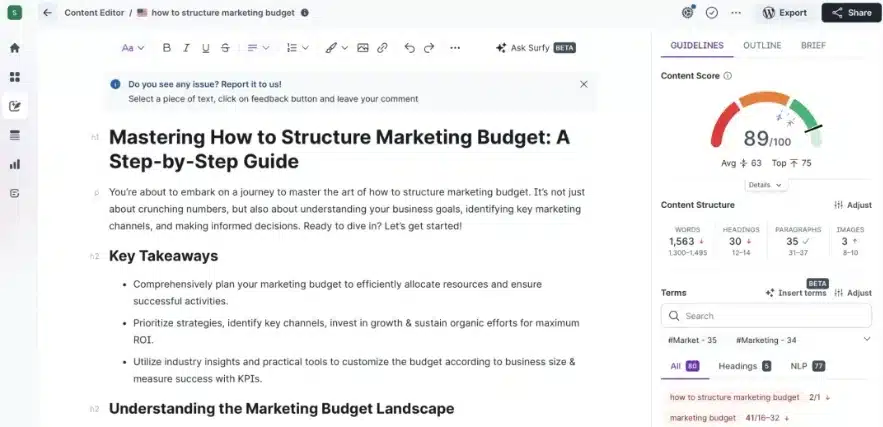Switch to the Outline tab
This screenshot has width=883, height=427.
pyautogui.click(x=762, y=46)
